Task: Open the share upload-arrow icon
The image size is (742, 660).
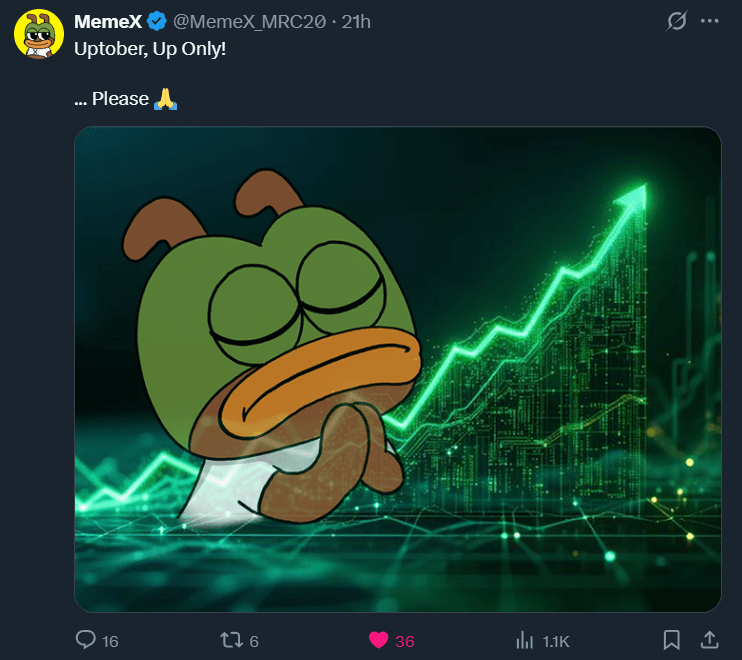Action: tap(709, 640)
